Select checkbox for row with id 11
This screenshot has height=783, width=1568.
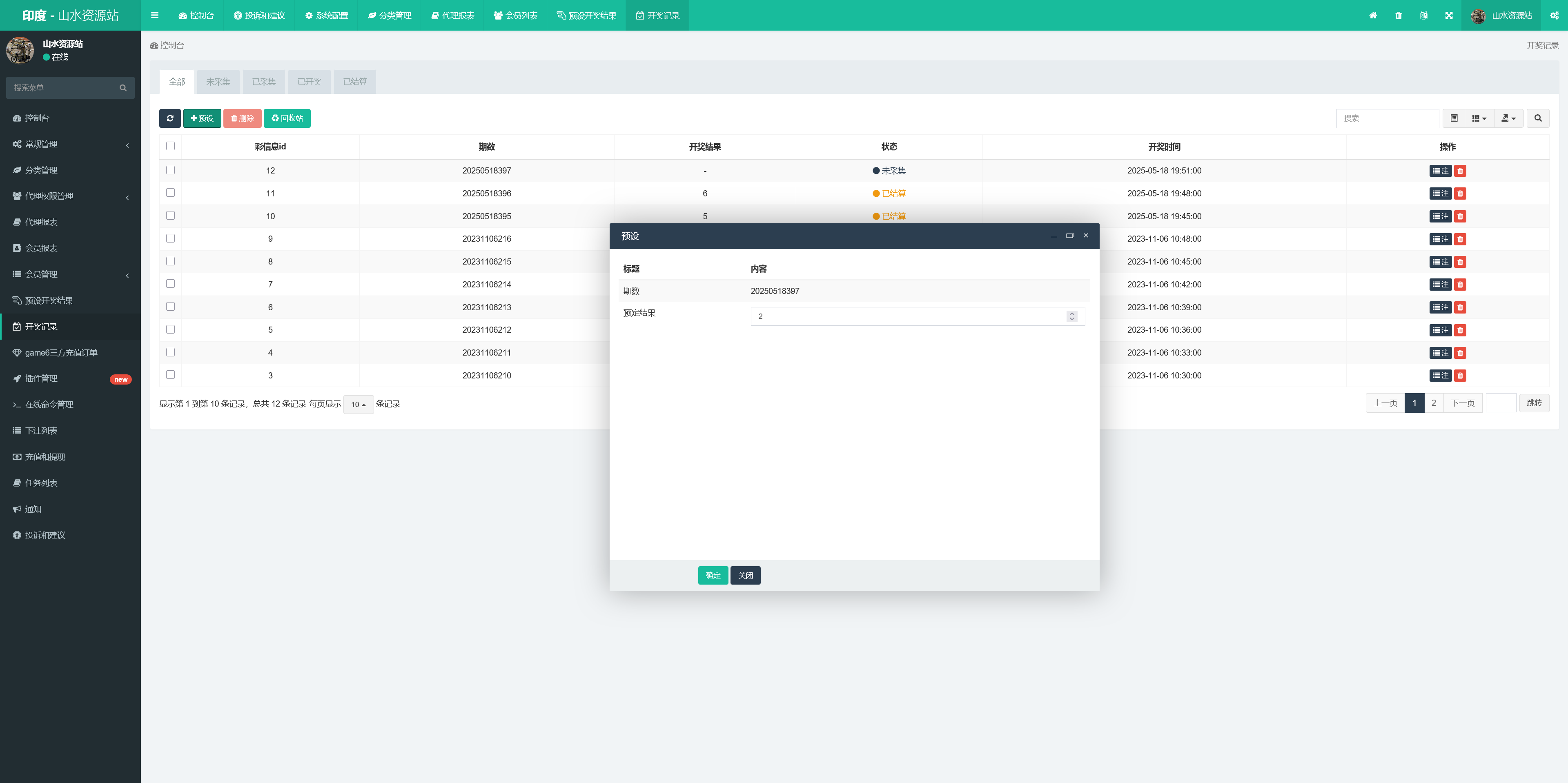(x=170, y=193)
